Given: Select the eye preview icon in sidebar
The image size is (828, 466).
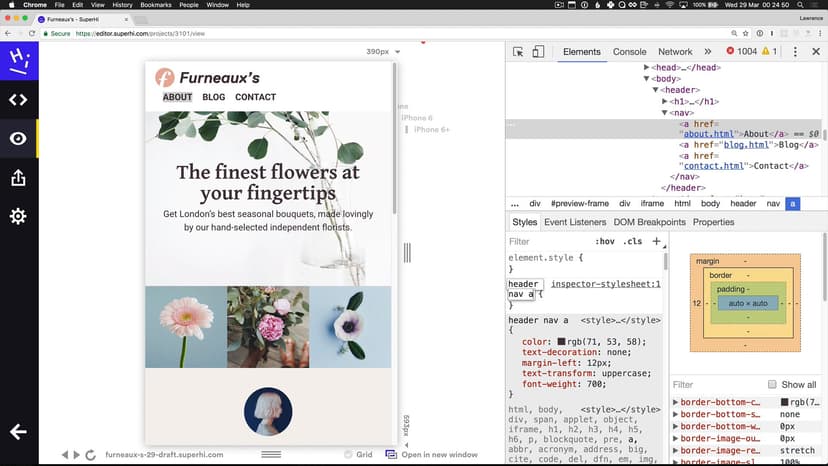Looking at the screenshot, I should coord(18,139).
